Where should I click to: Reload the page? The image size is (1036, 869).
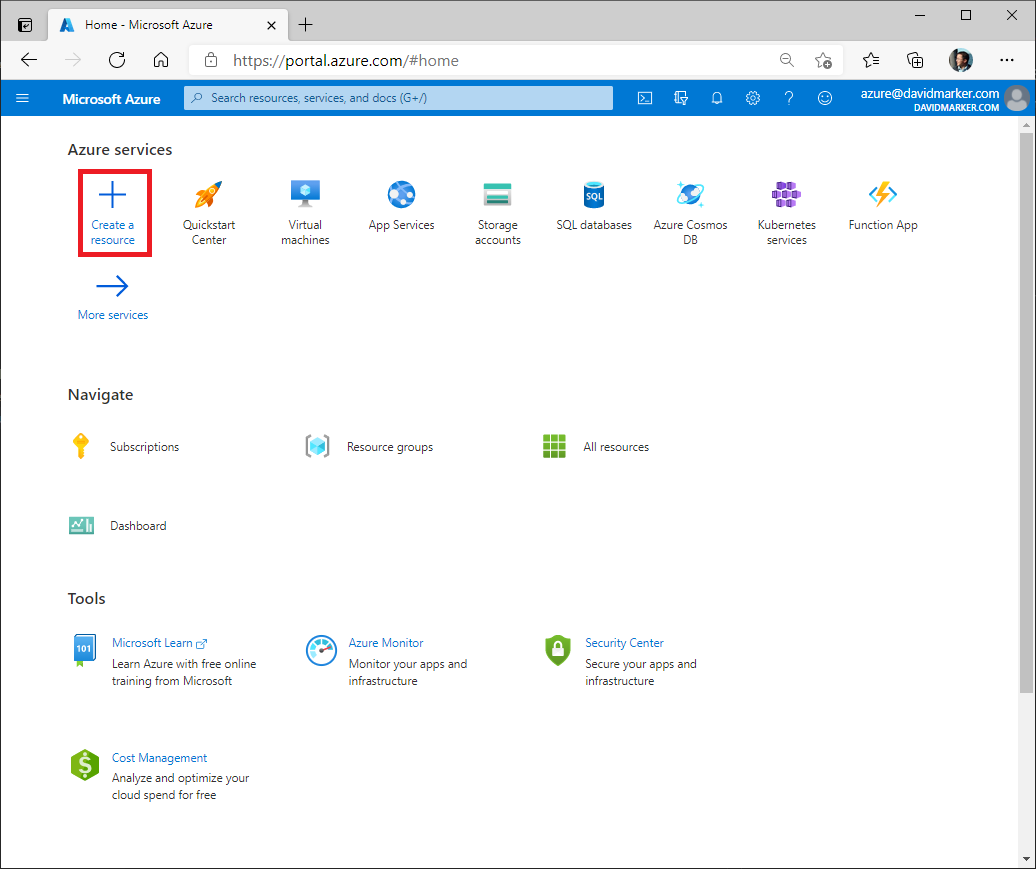click(x=117, y=60)
